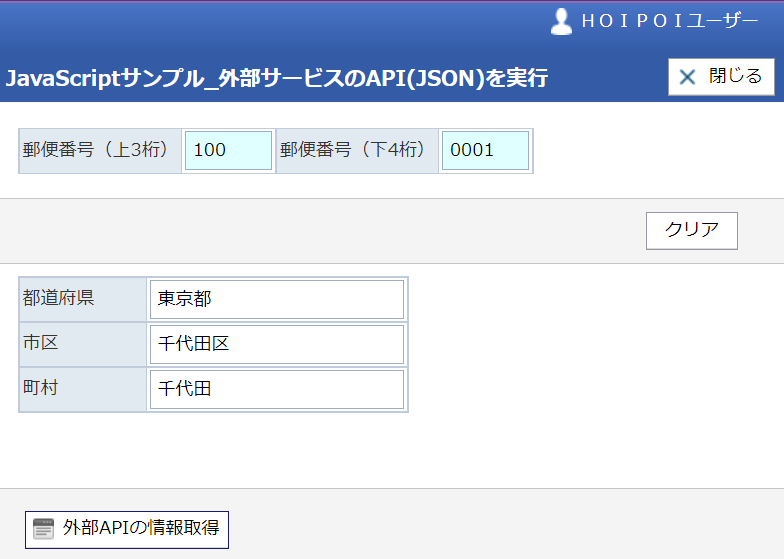Click the 都道府県 label cell
Viewport: 784px width, 559px height.
pos(82,299)
